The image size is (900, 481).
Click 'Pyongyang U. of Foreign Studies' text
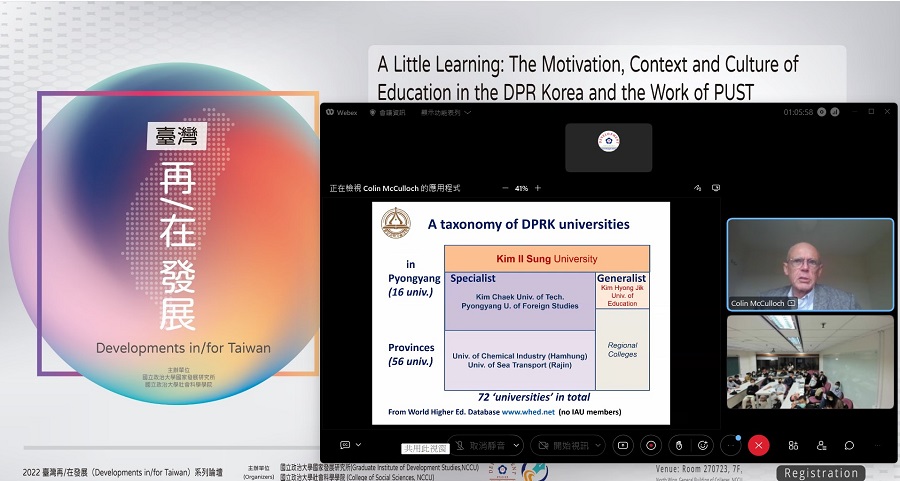click(520, 306)
